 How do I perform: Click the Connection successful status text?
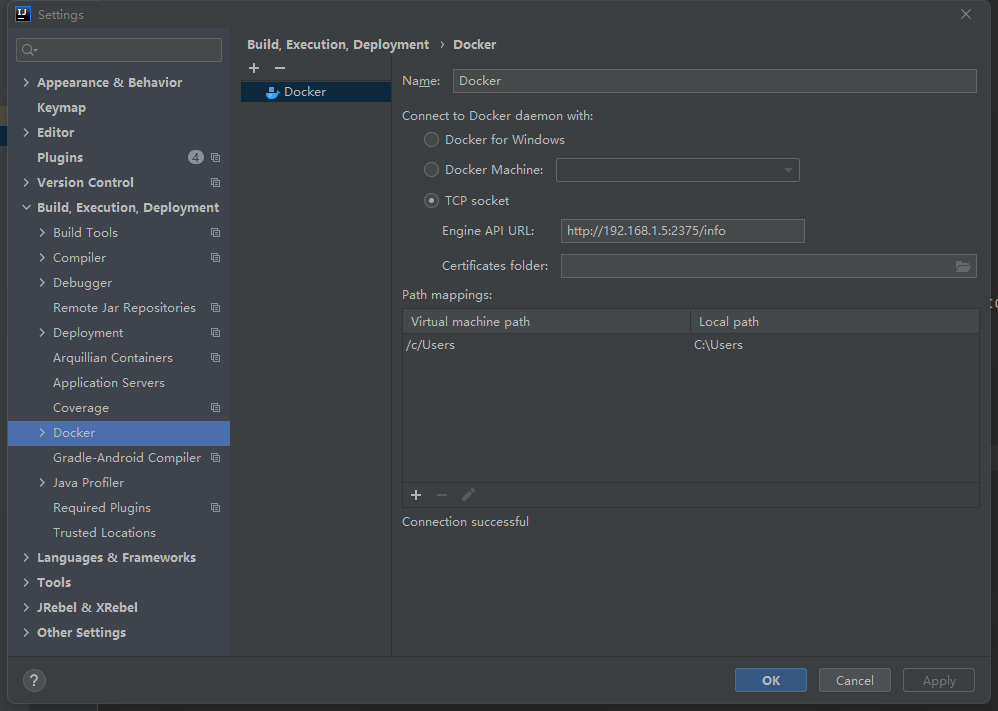click(465, 522)
